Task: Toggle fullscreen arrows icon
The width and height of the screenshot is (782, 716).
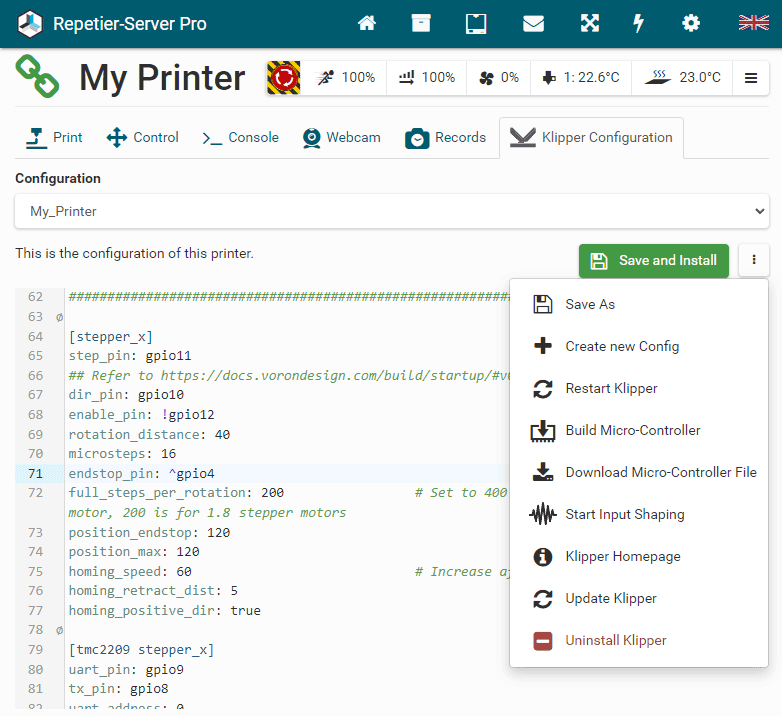Action: [589, 23]
